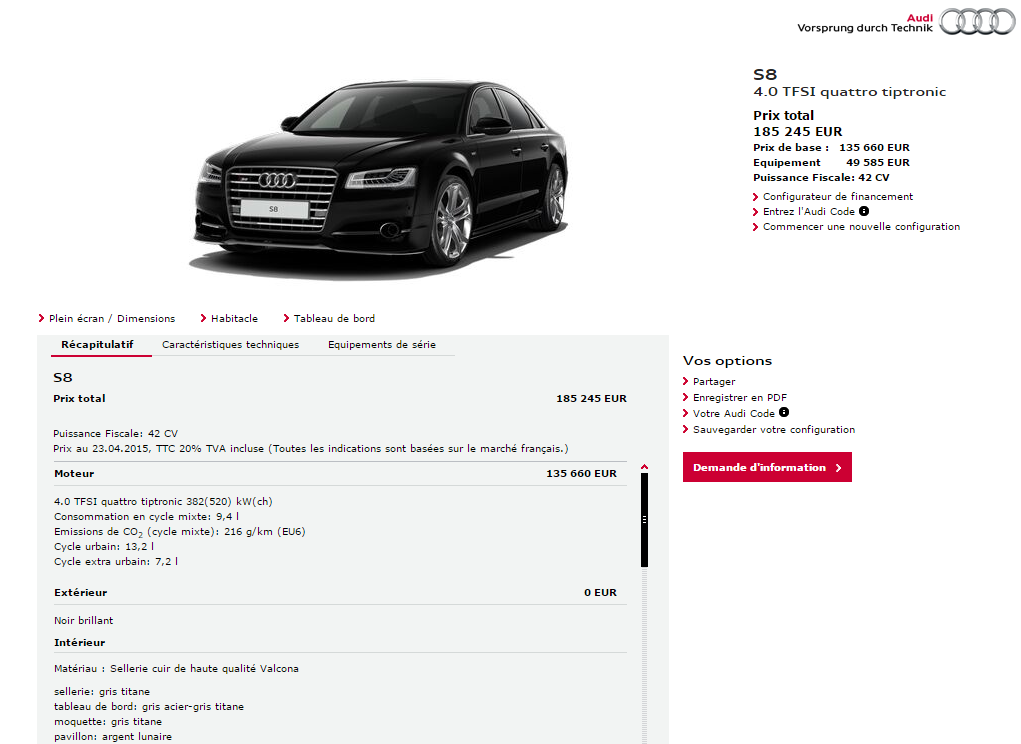Viewport: 1021px width, 744px height.
Task: Show the Habitacle interior view
Action: pos(234,319)
